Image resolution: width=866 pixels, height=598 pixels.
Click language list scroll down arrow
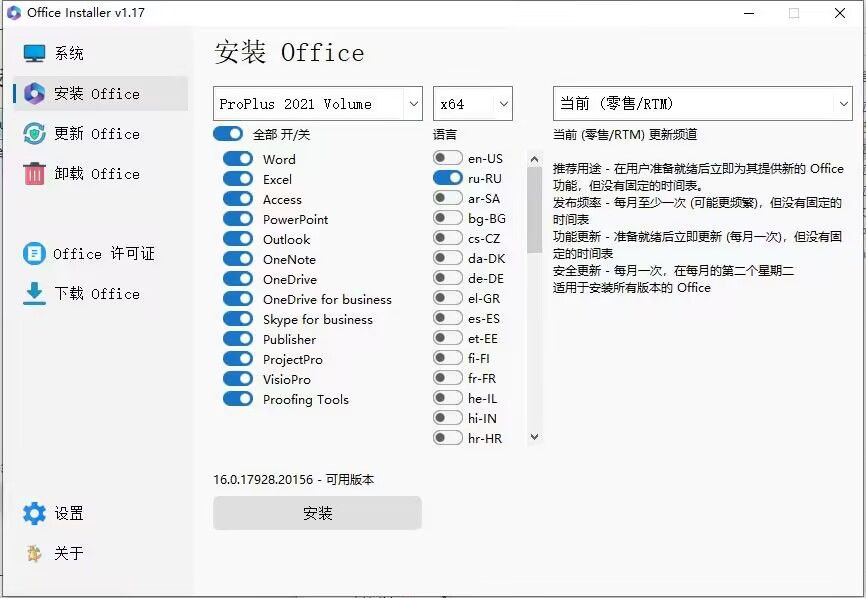coord(534,437)
